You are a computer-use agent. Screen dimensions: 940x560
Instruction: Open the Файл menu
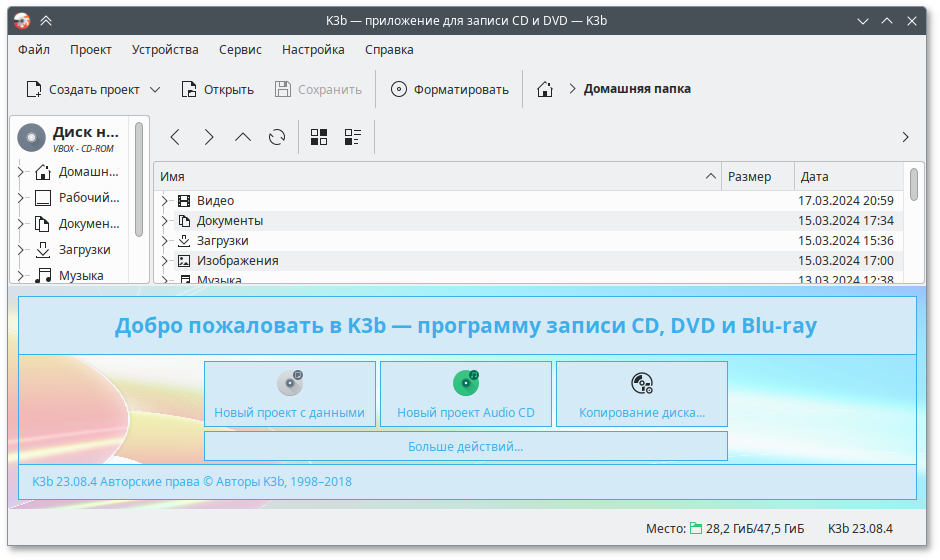[34, 50]
